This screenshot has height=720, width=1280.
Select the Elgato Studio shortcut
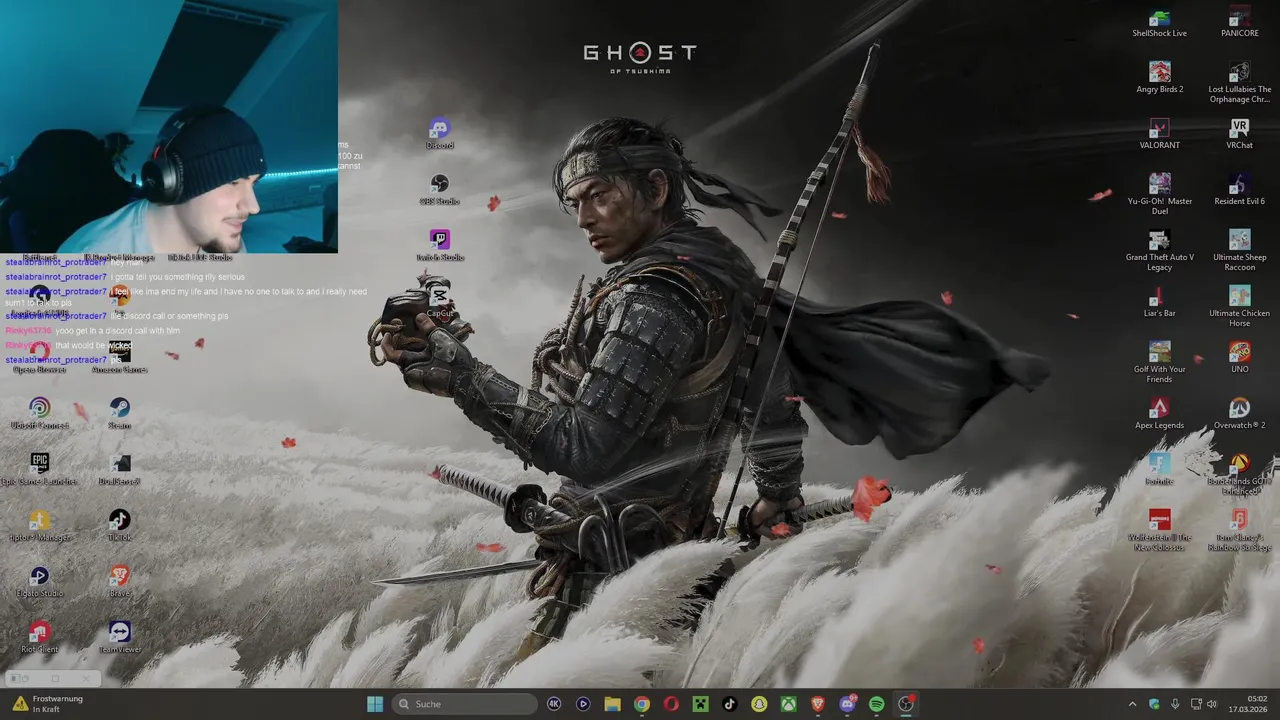[x=39, y=581]
